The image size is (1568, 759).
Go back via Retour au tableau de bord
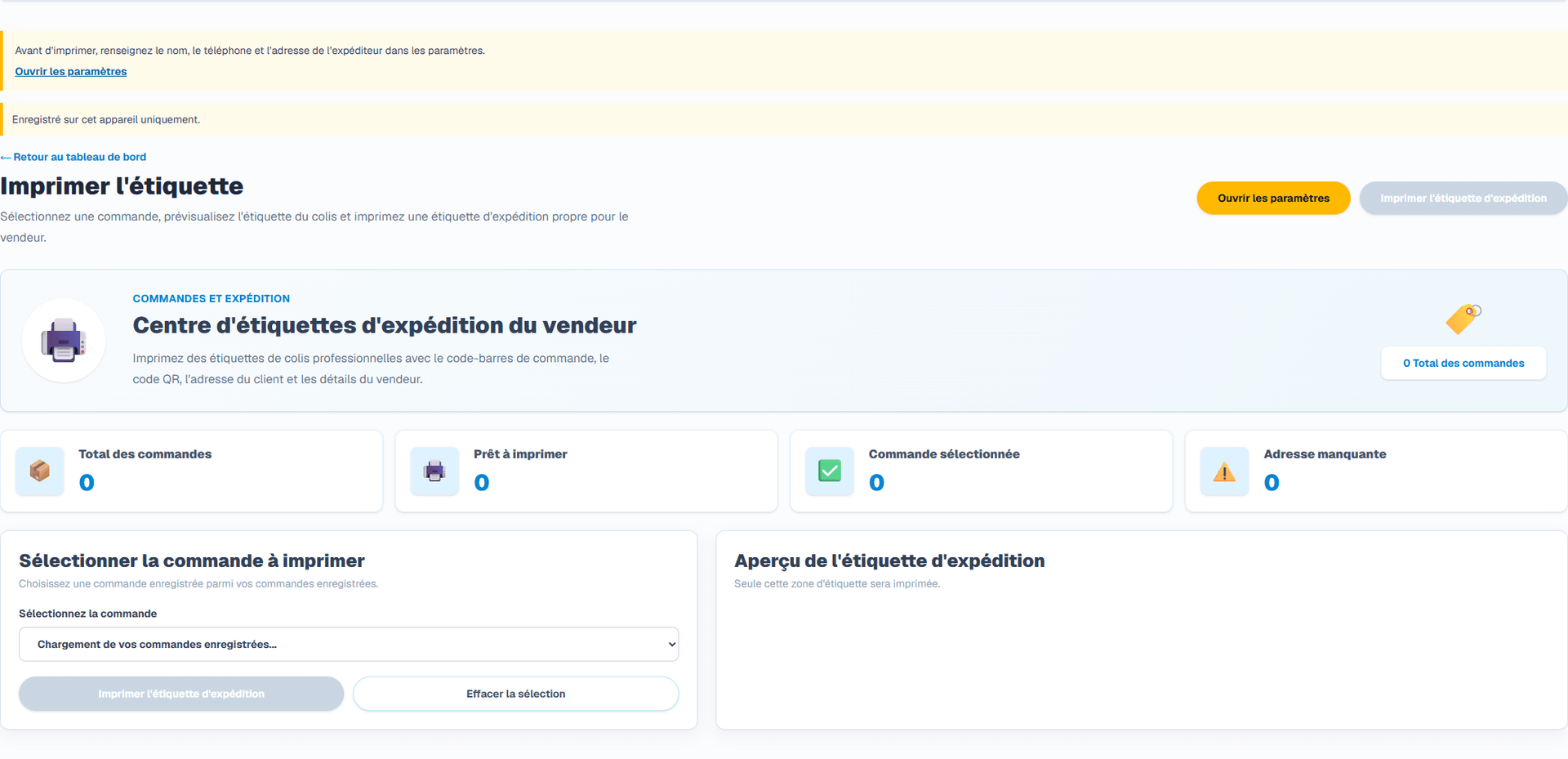(x=73, y=157)
